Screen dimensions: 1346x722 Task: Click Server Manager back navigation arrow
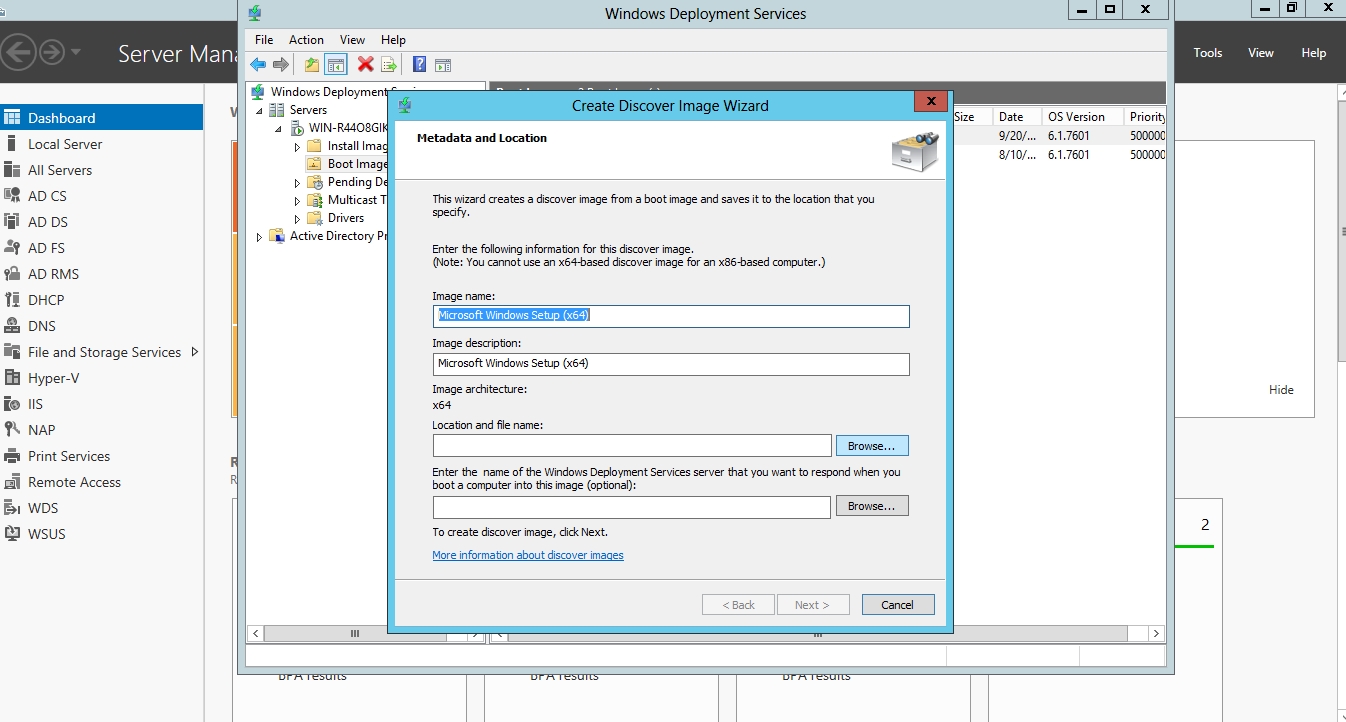pos(19,52)
